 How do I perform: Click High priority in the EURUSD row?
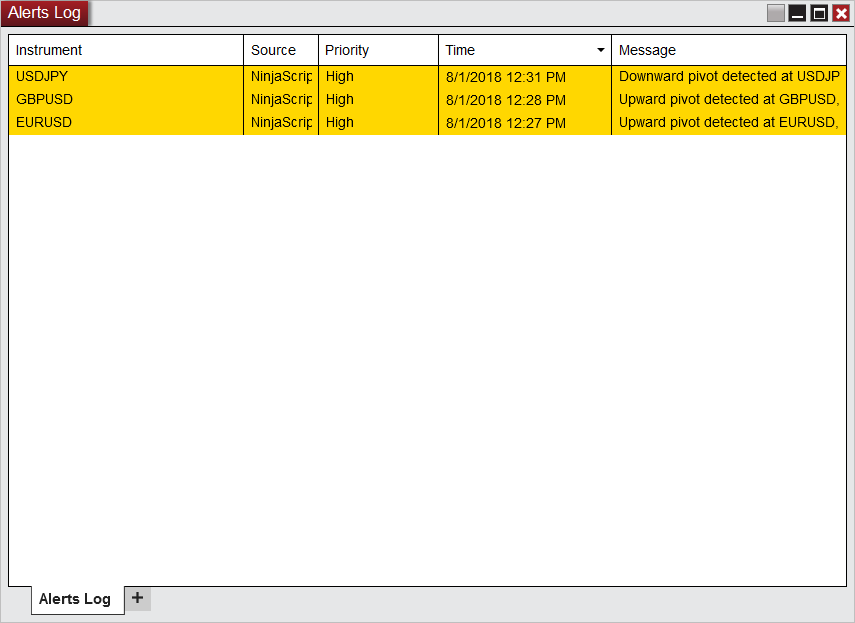pos(378,123)
